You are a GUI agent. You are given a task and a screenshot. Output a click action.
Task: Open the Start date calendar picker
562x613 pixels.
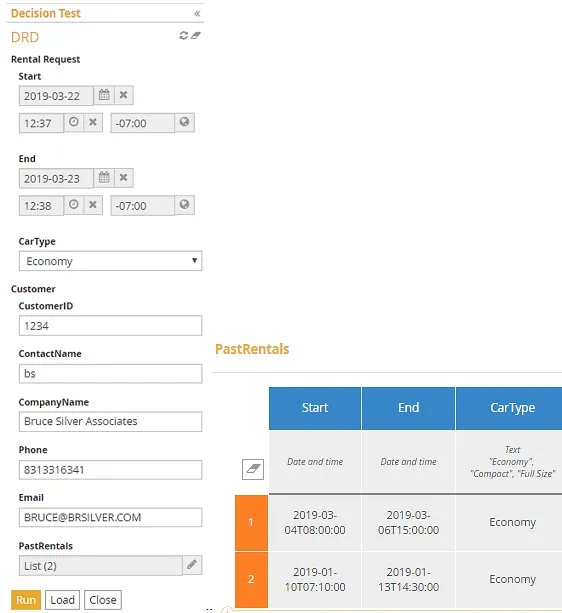[104, 95]
